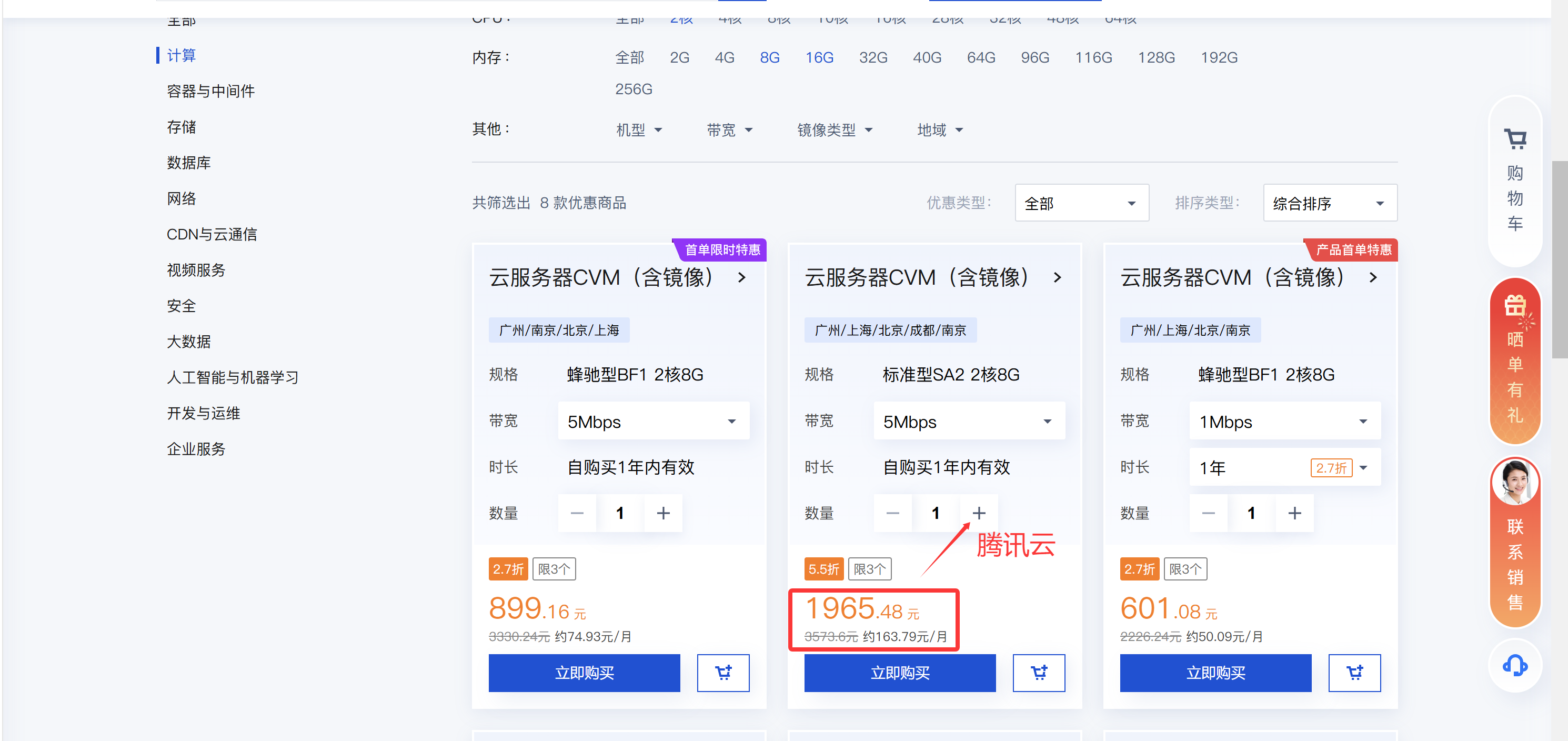Open the 开发与运维 category
1568x741 pixels.
click(203, 414)
